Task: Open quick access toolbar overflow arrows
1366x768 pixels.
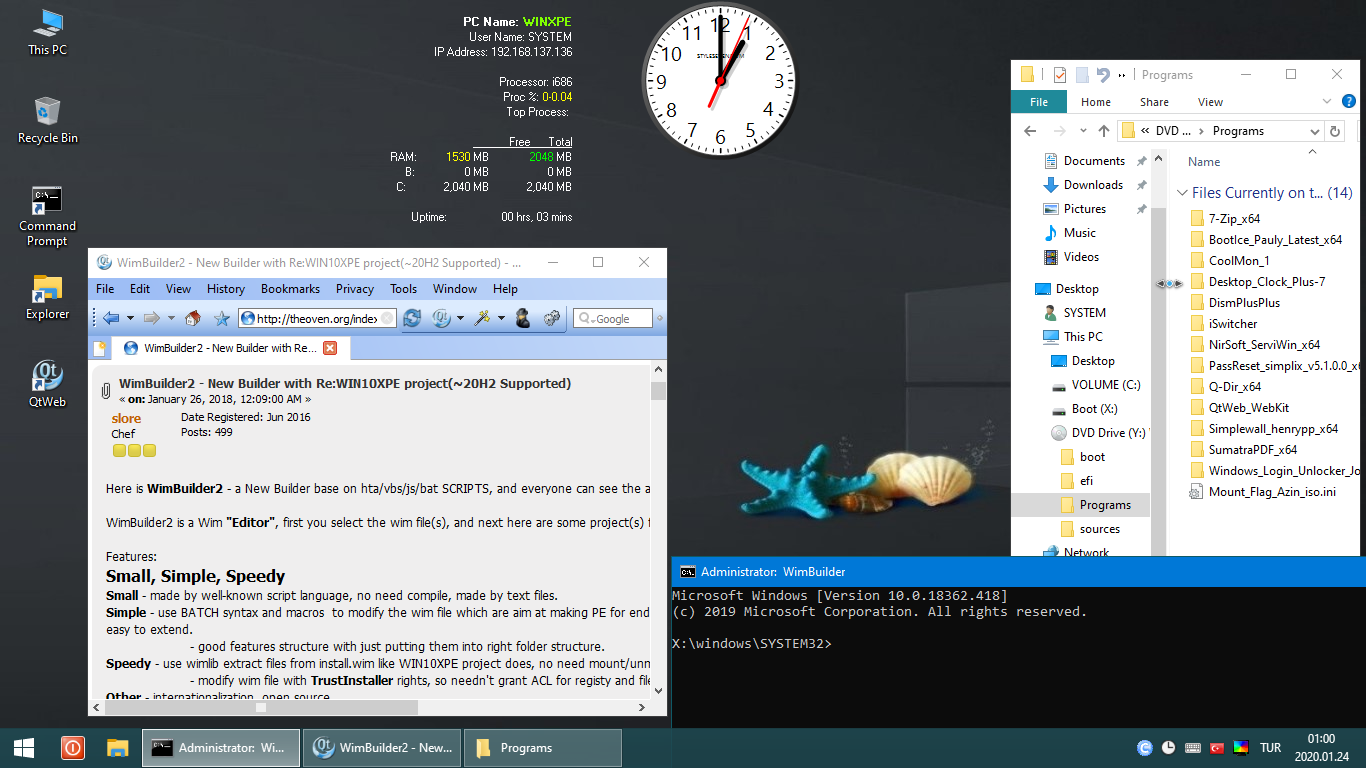Action: (x=1121, y=75)
